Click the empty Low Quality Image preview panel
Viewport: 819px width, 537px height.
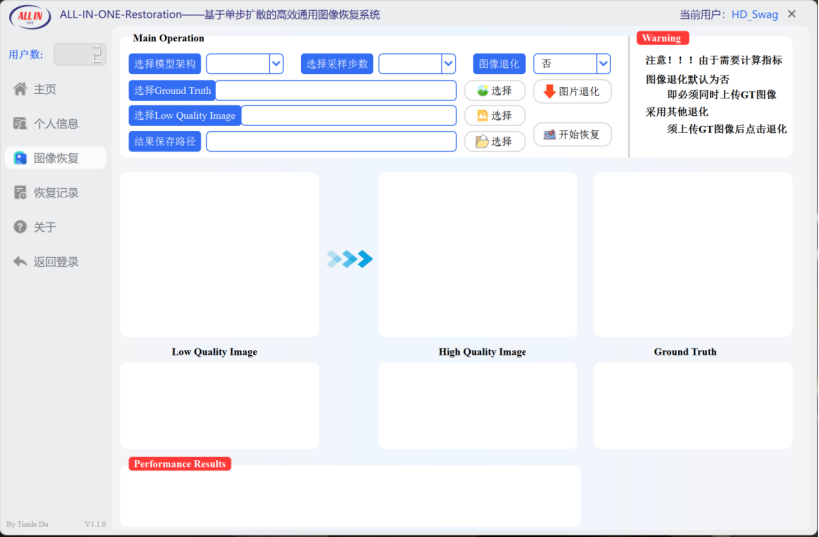click(x=219, y=255)
